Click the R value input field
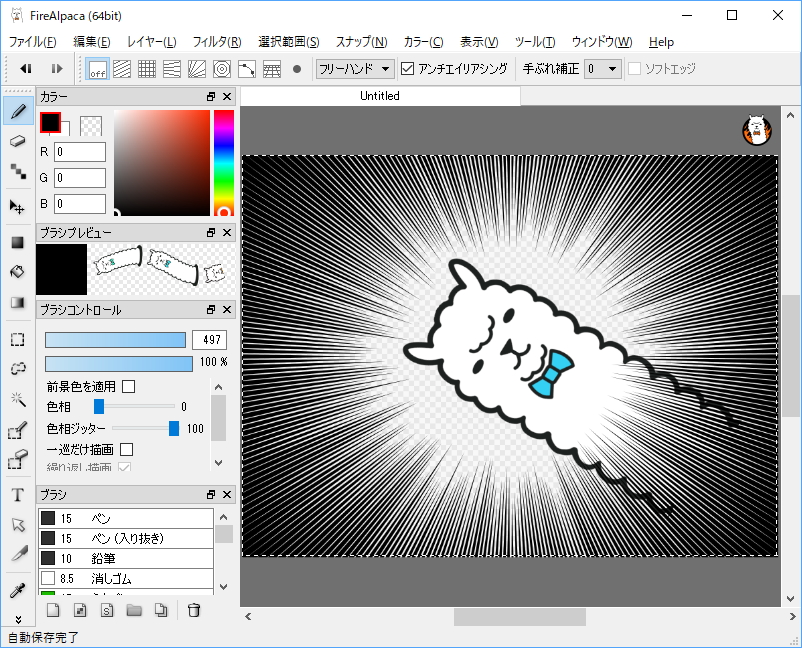The image size is (802, 648). (80, 152)
